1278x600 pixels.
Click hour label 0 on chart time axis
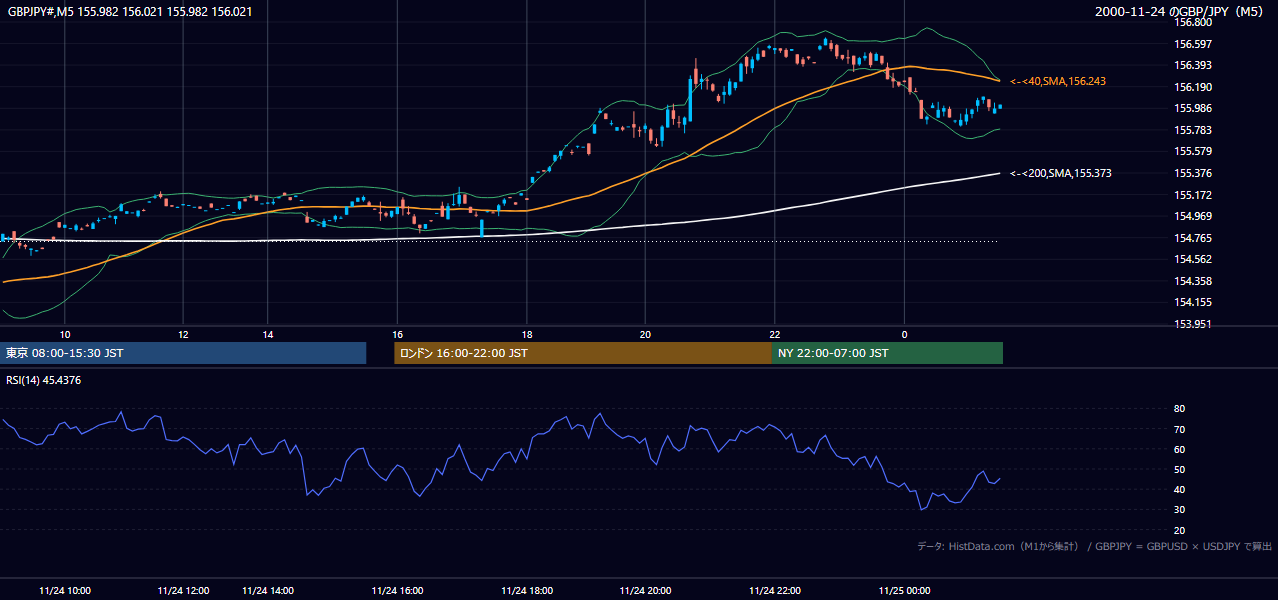click(904, 334)
